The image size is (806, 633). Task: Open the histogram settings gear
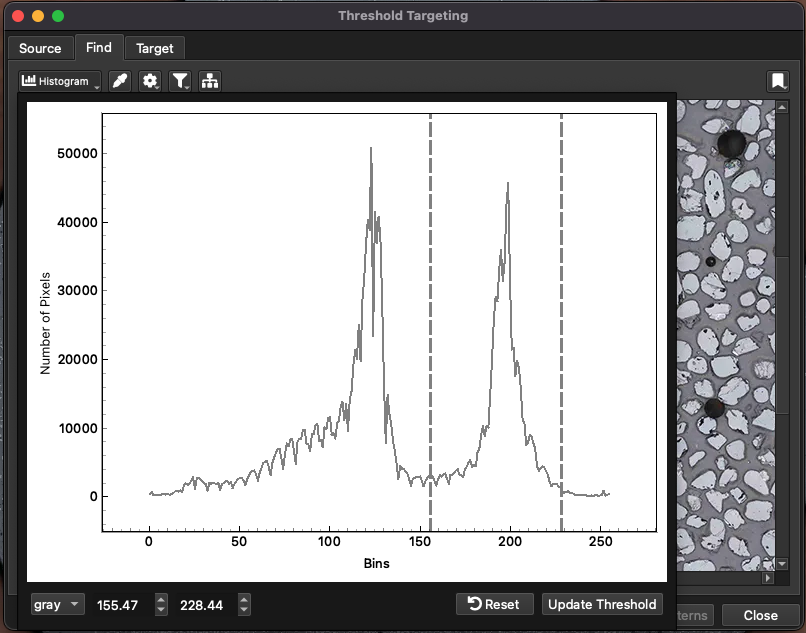(149, 80)
